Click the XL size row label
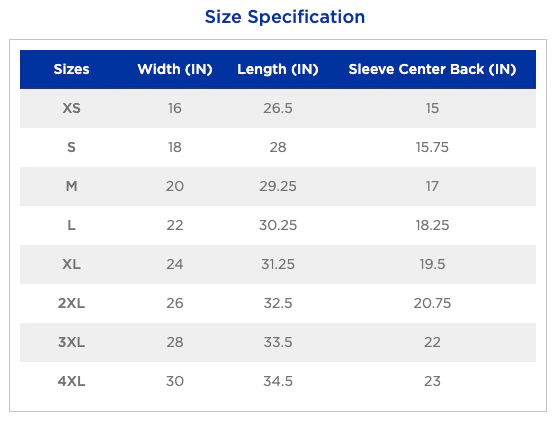The image size is (556, 422). click(x=71, y=264)
